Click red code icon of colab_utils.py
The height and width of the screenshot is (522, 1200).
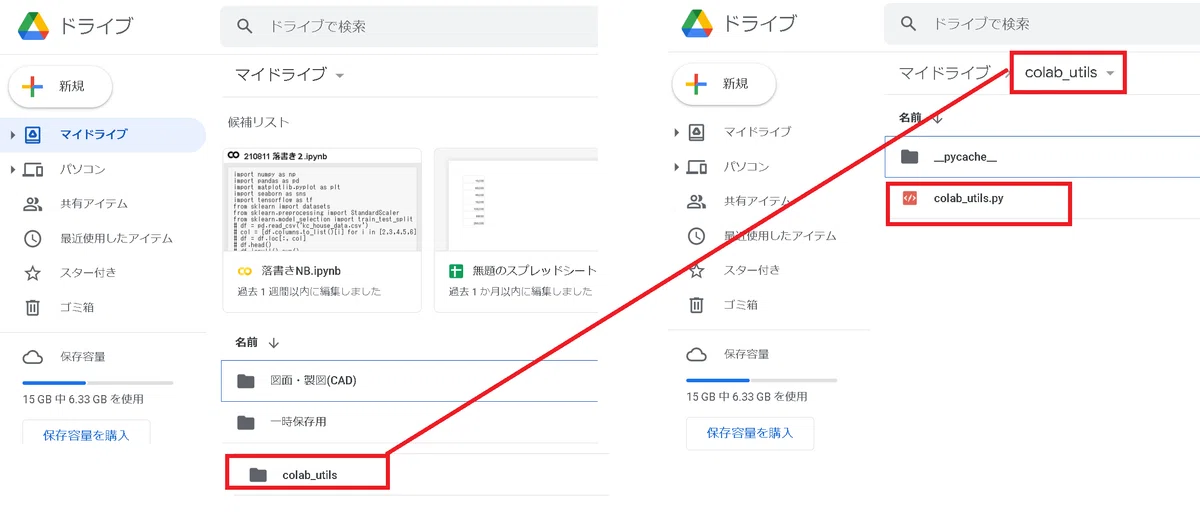909,198
